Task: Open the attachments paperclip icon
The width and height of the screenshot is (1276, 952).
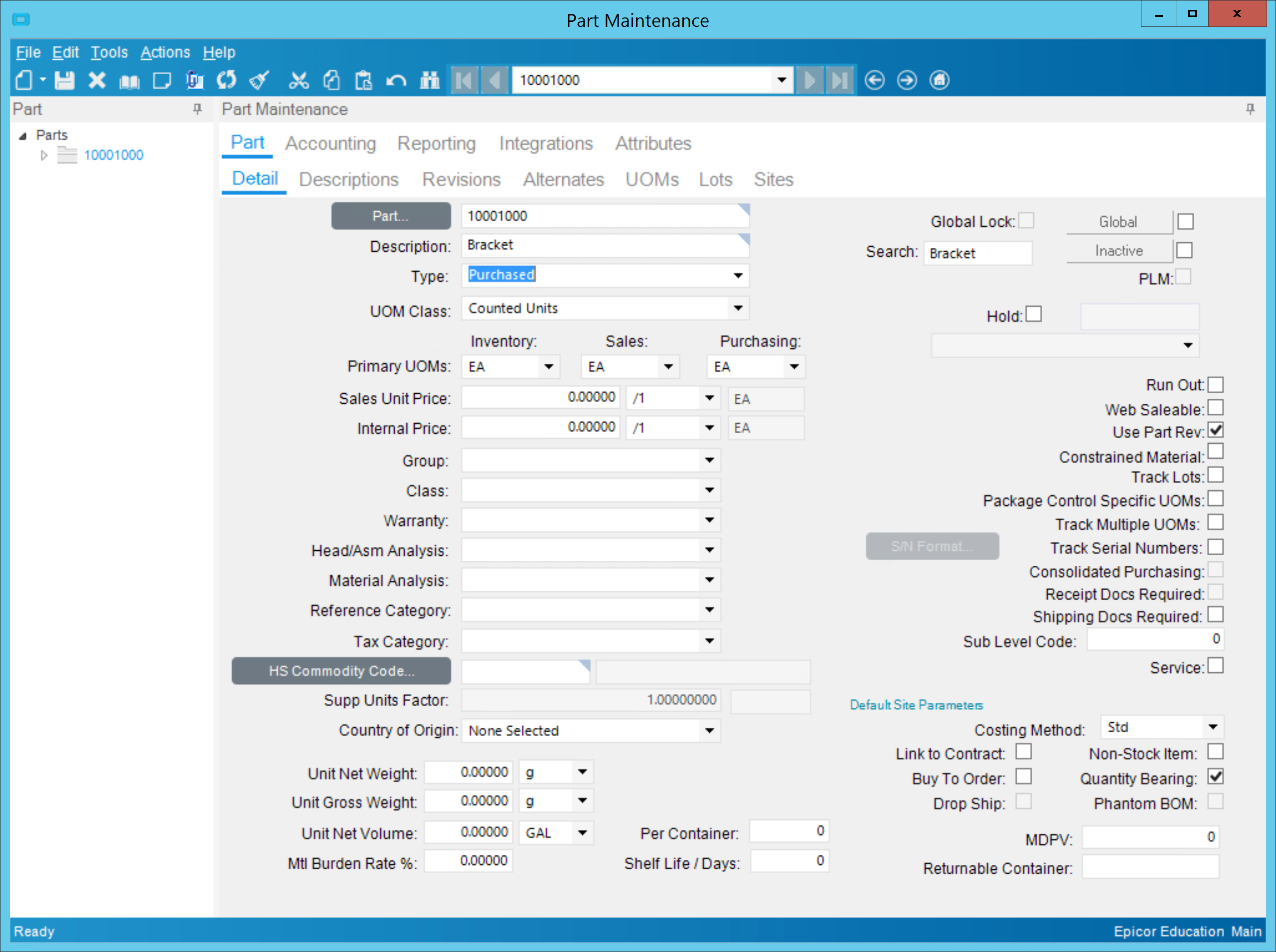Action: [x=195, y=80]
